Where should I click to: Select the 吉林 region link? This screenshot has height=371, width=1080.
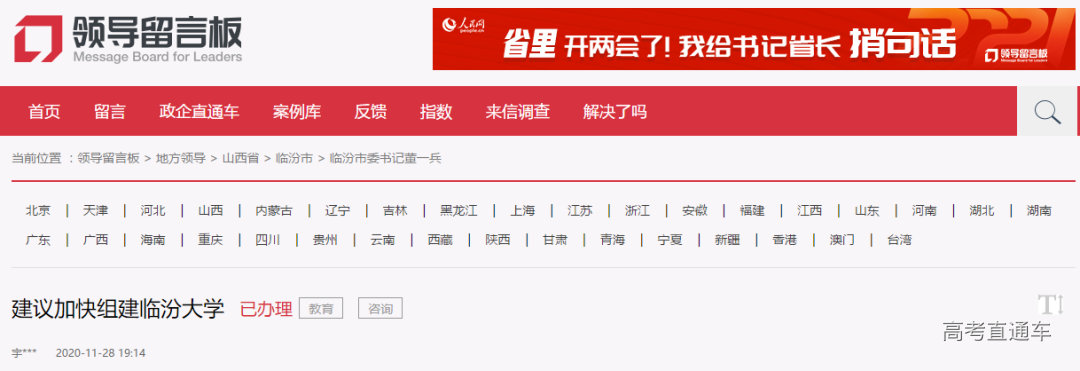[395, 211]
